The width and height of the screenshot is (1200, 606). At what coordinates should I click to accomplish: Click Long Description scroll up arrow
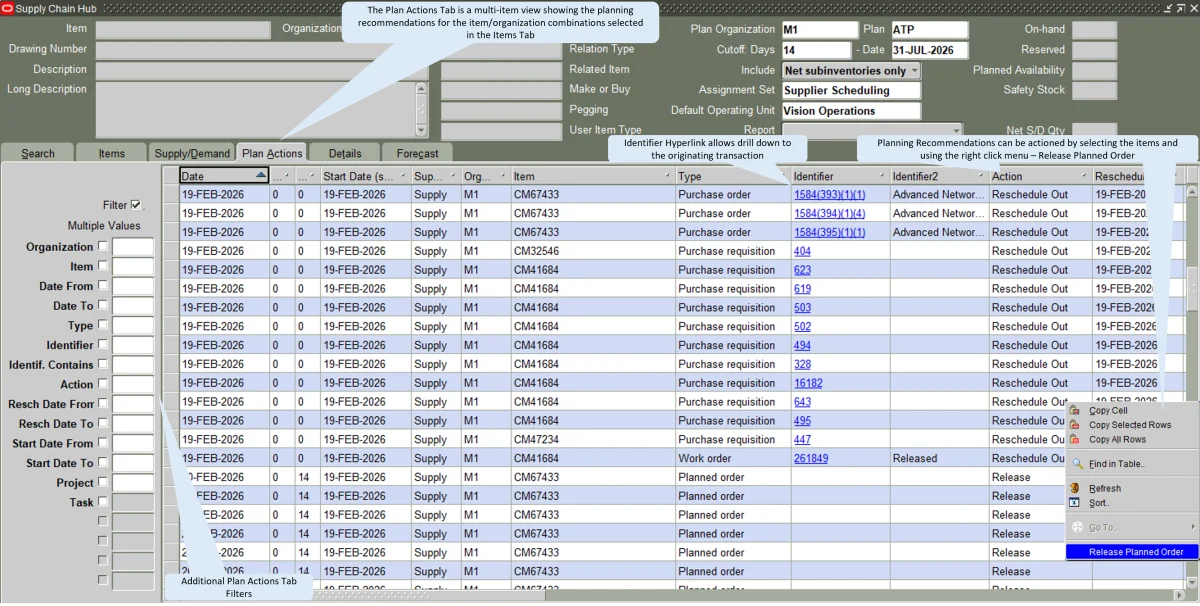point(420,88)
